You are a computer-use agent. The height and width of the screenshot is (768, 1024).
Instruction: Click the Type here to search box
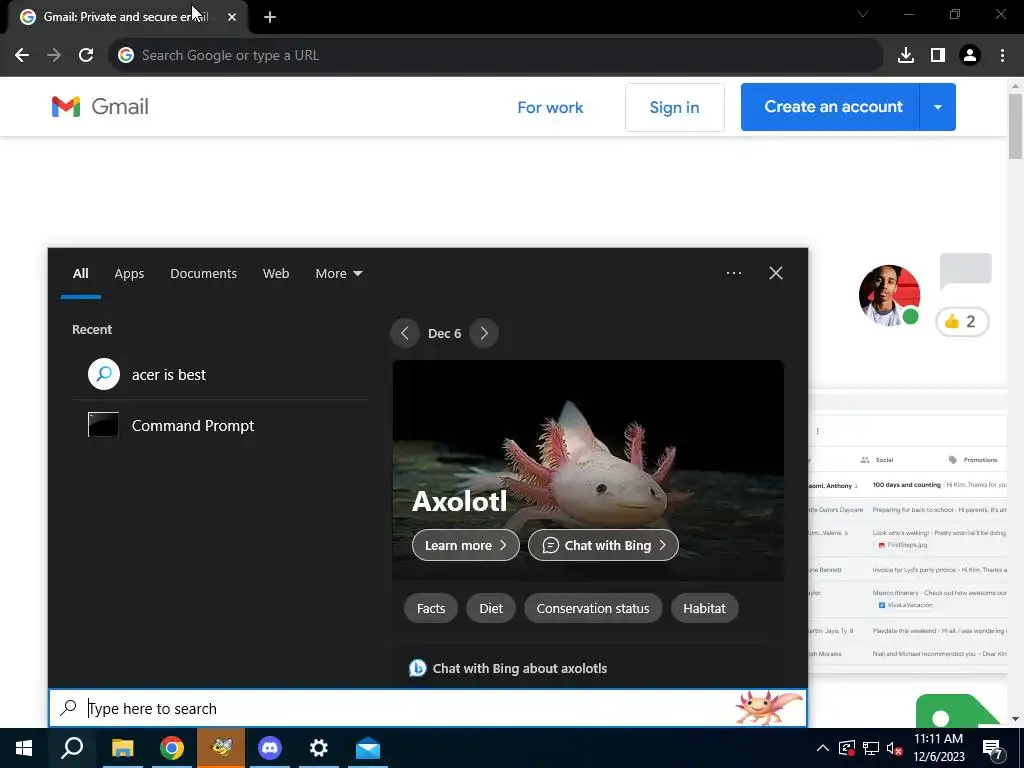[x=428, y=708]
